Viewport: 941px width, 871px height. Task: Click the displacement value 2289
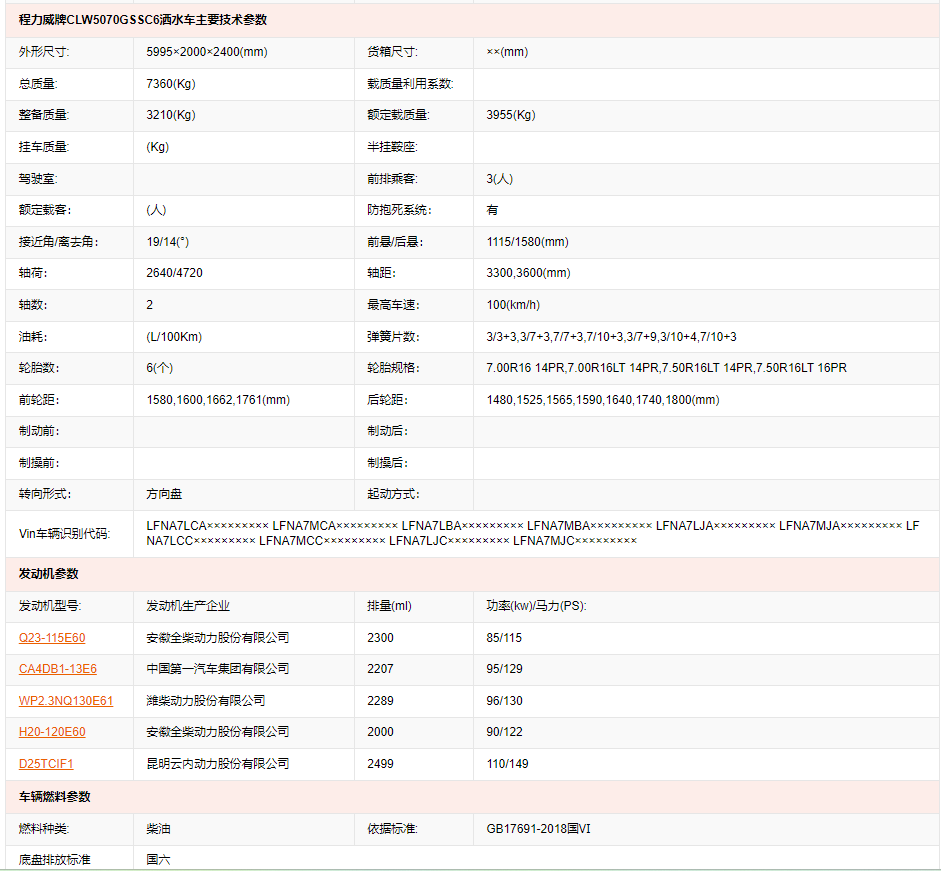pyautogui.click(x=380, y=701)
